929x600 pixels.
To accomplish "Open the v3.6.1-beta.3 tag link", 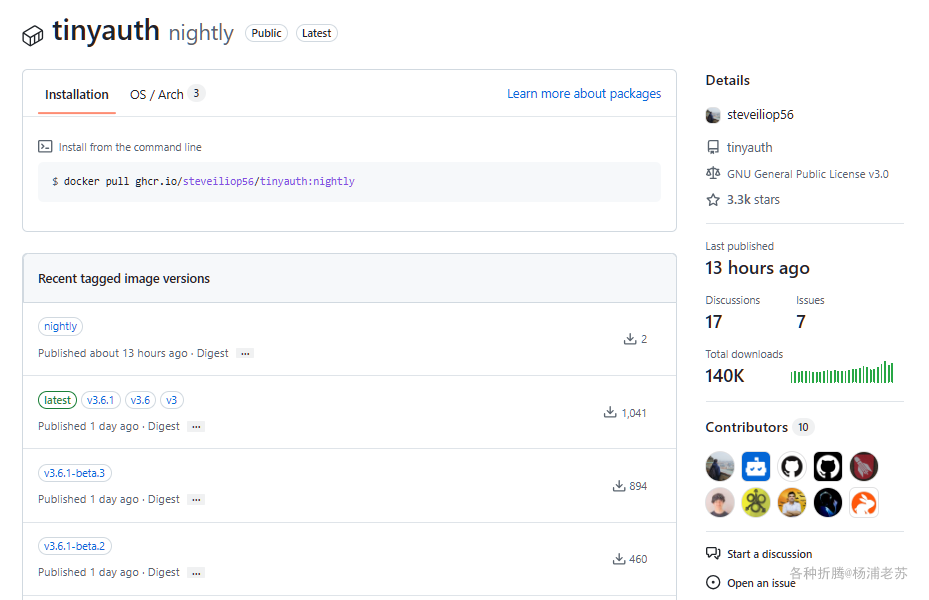I will [x=75, y=473].
